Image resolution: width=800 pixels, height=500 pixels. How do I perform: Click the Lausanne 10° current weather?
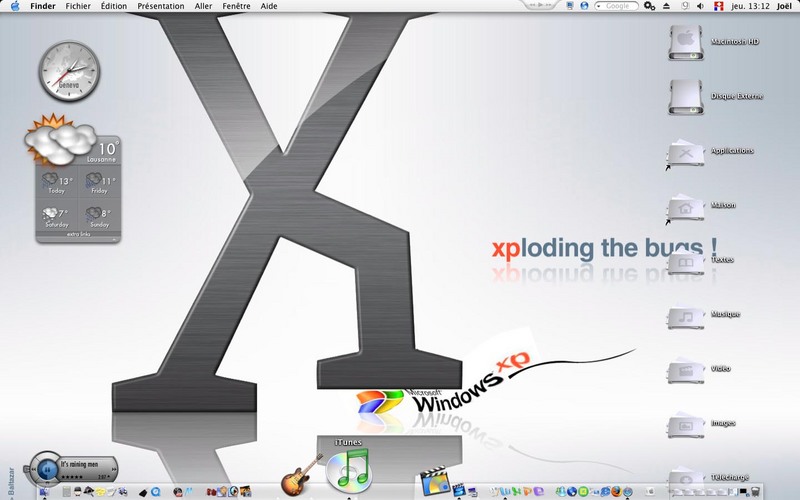[x=102, y=152]
